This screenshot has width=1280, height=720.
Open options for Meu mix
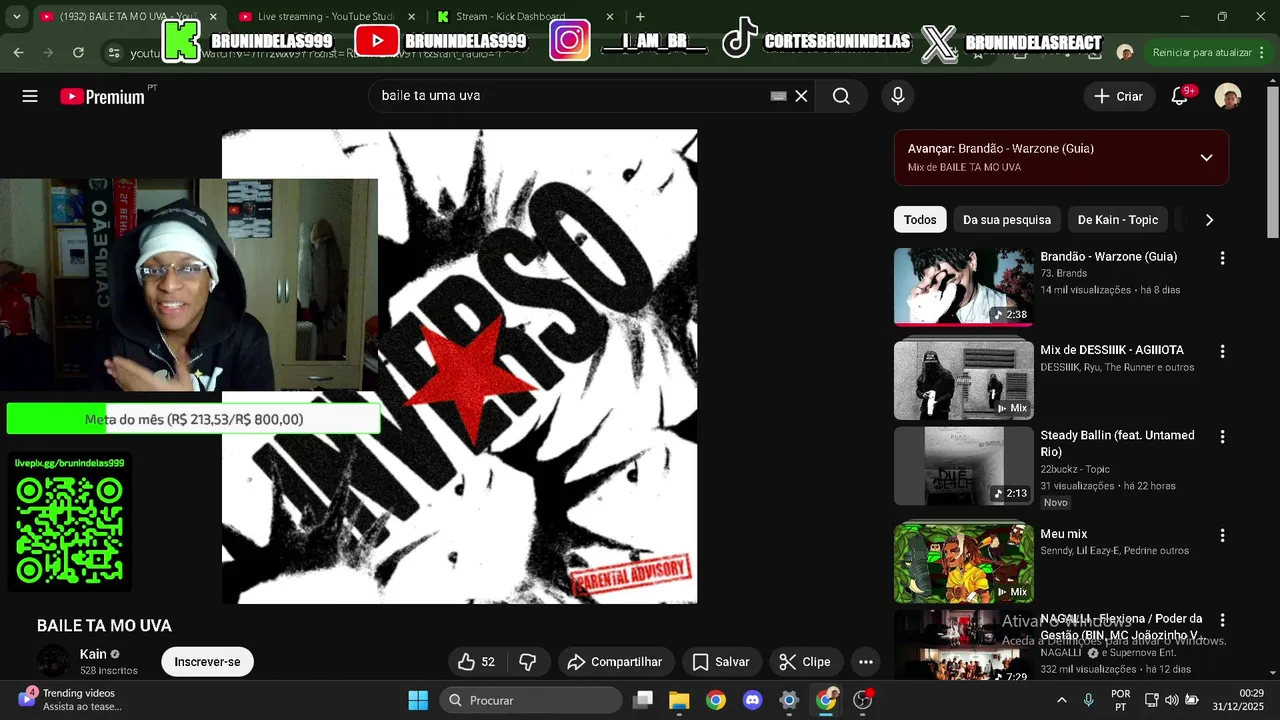(x=1222, y=535)
